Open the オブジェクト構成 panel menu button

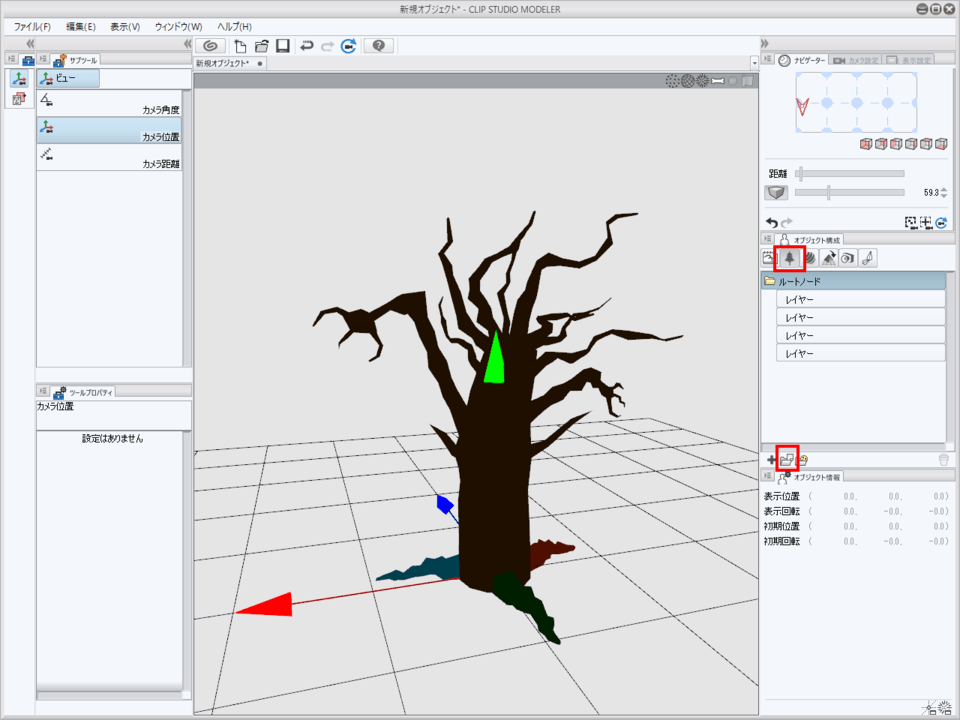(x=768, y=239)
